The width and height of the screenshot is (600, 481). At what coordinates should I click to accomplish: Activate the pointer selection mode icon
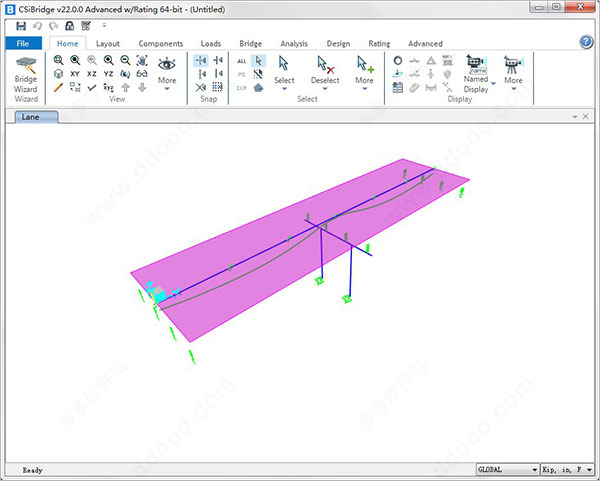[258, 60]
